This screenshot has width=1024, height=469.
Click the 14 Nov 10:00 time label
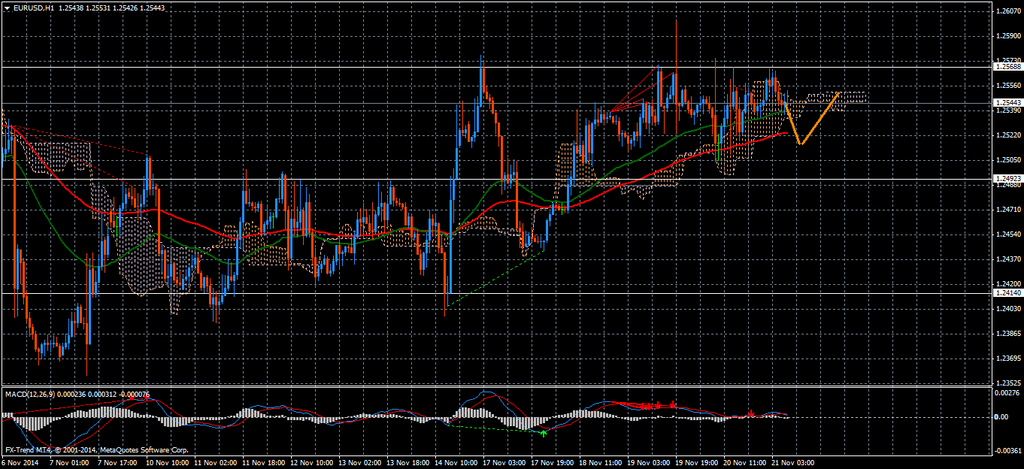(456, 462)
